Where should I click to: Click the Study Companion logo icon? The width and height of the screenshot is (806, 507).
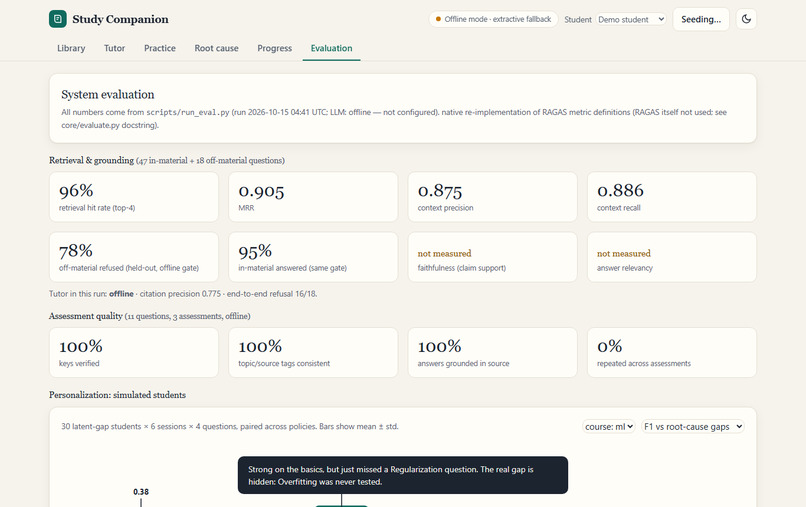tap(58, 19)
